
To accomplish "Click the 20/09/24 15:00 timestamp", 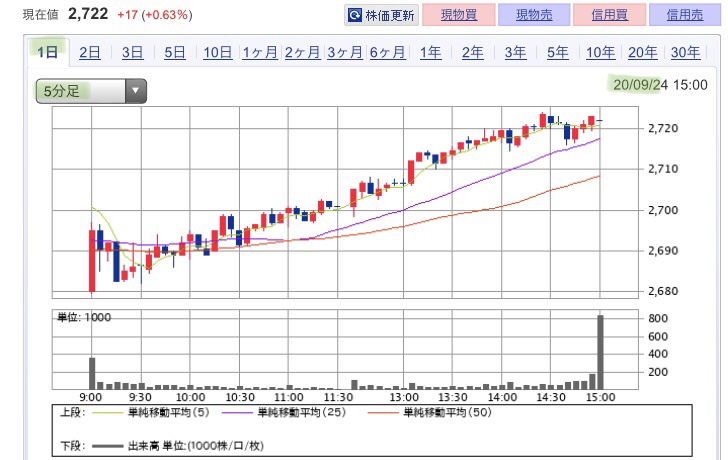I will [660, 84].
